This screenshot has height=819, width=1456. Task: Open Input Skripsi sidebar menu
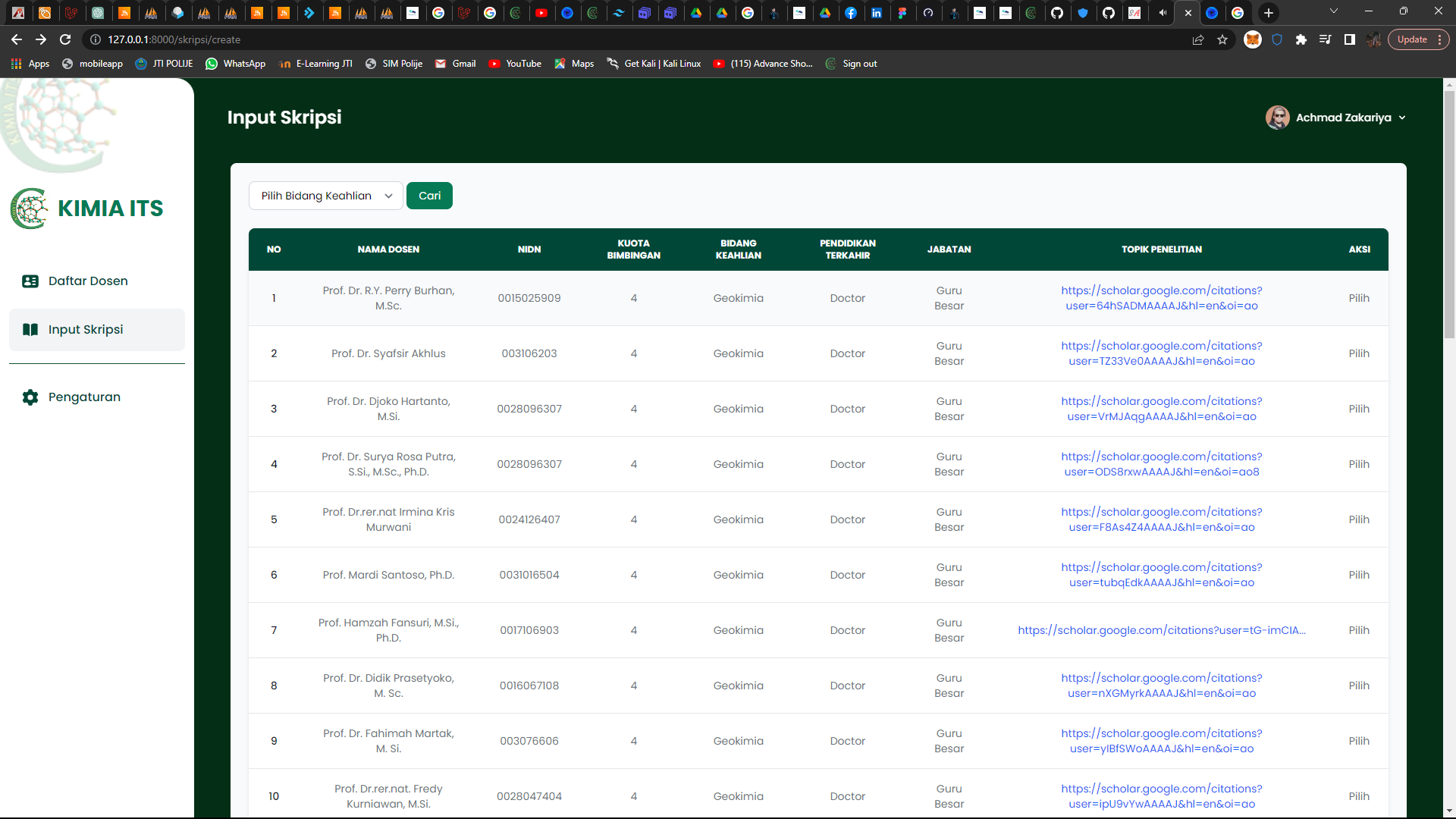click(97, 330)
